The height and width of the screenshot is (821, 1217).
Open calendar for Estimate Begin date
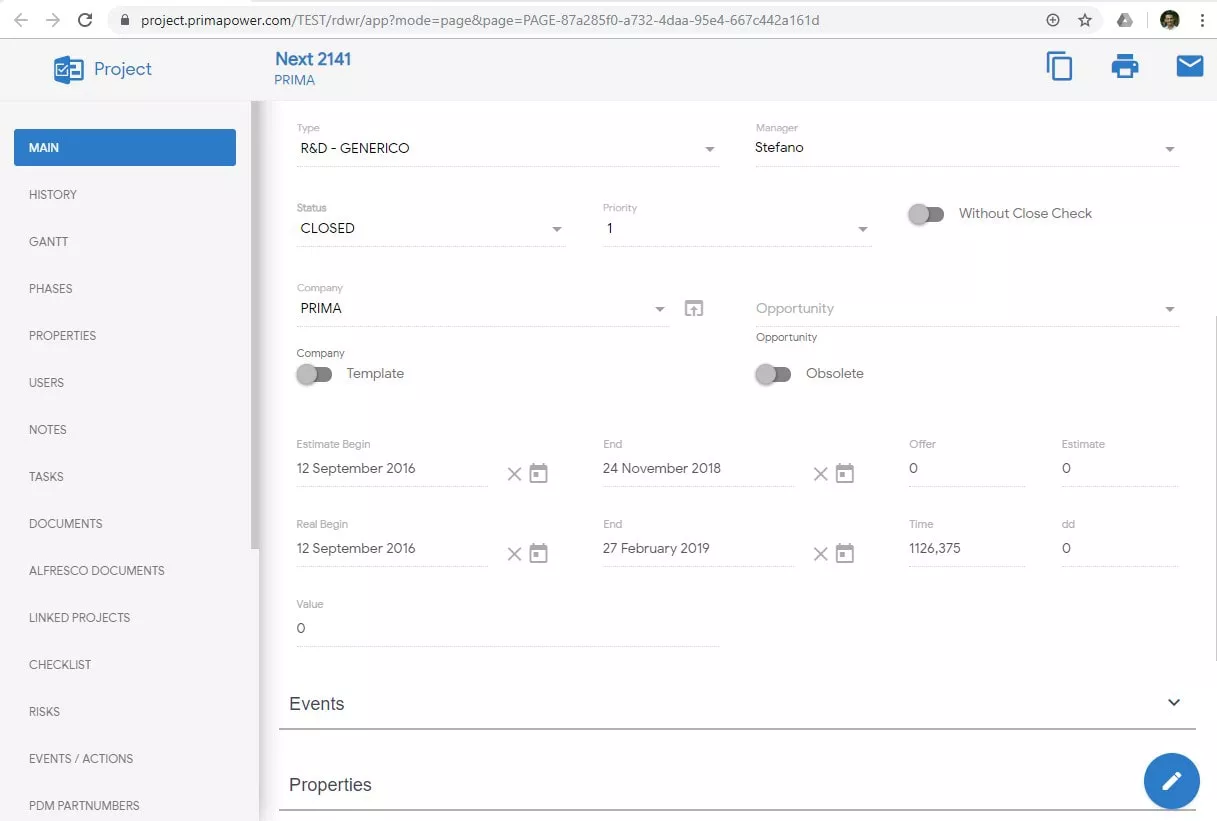point(538,473)
